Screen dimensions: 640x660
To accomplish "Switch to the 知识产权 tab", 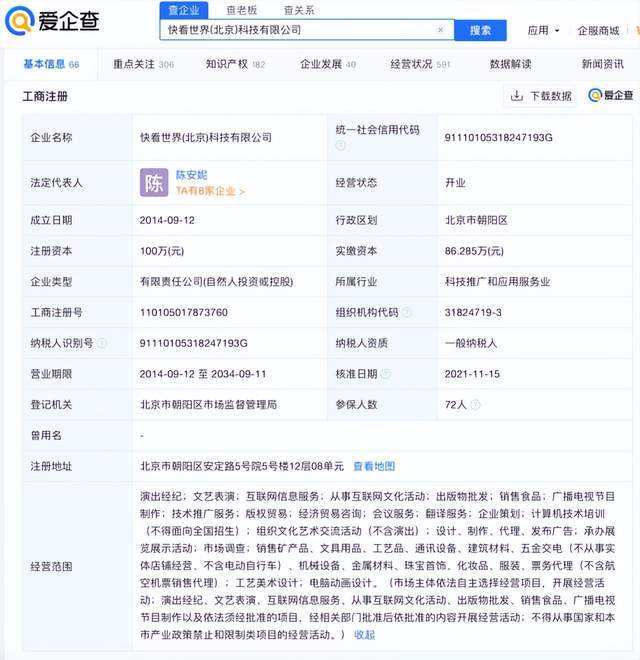I will 235,64.
